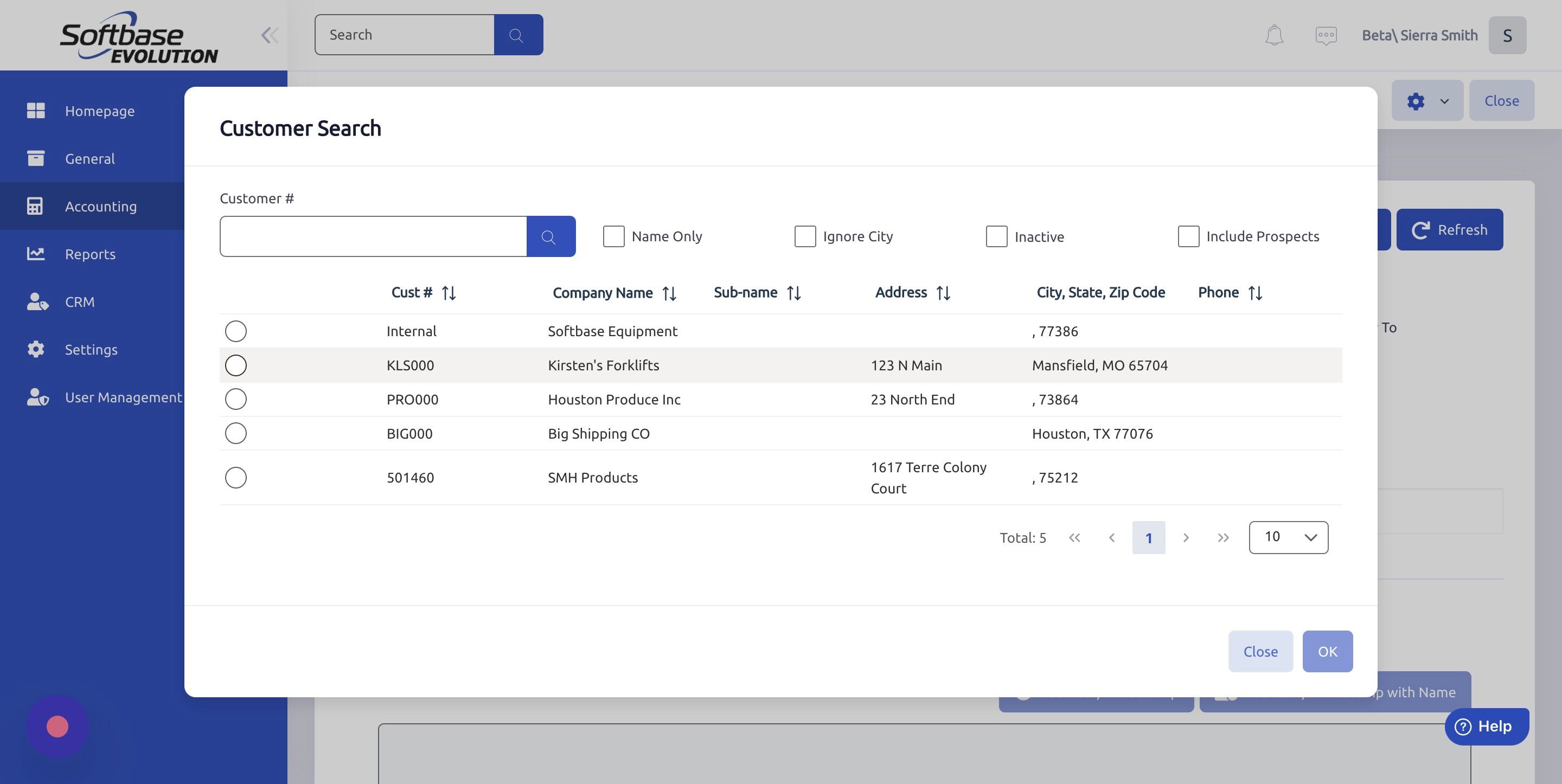
Task: Open General menu item
Action: 89,159
